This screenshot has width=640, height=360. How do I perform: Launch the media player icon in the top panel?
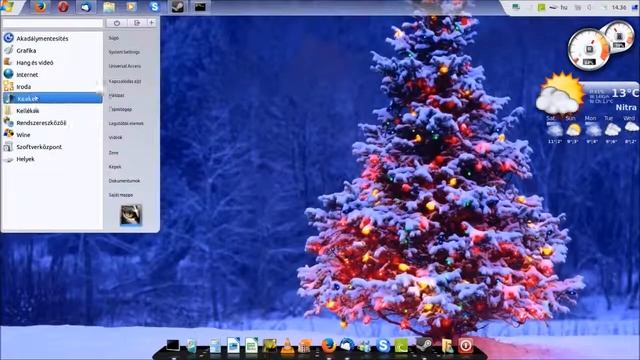coord(131,7)
